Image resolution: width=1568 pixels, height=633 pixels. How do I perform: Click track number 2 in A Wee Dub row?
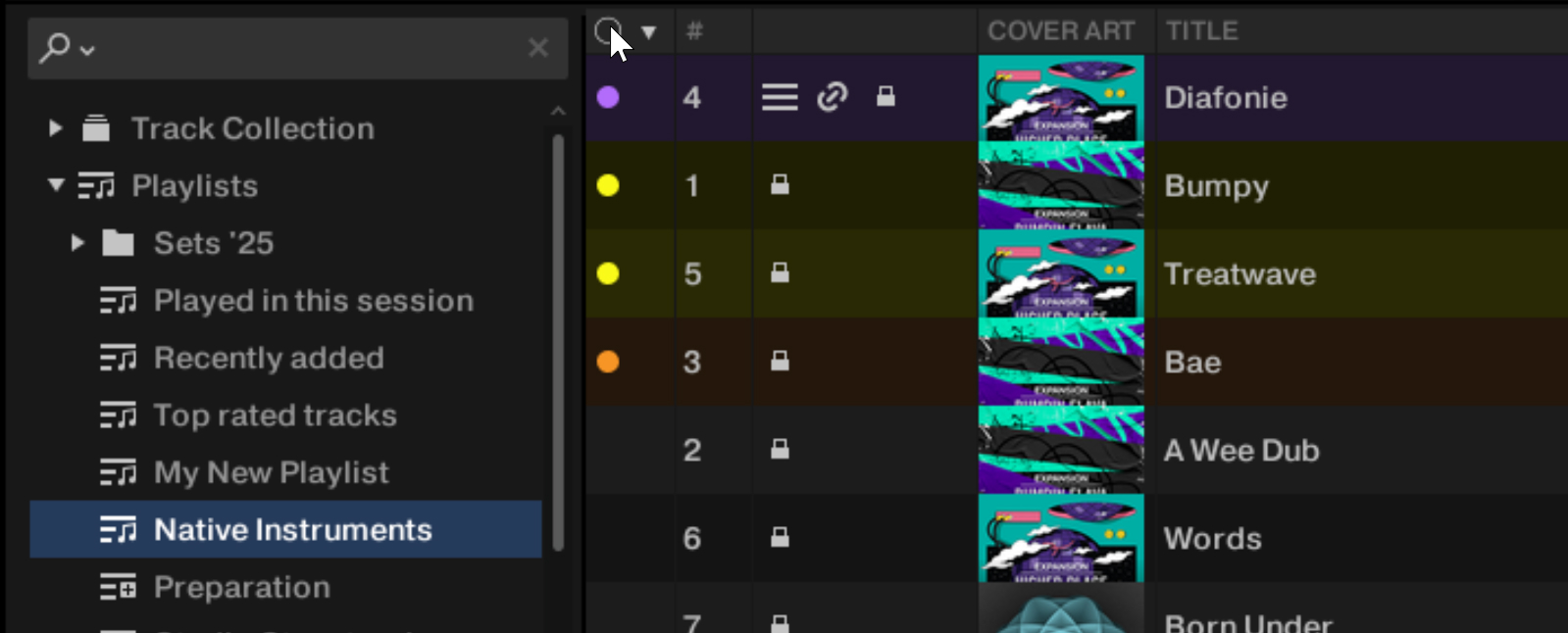point(692,451)
